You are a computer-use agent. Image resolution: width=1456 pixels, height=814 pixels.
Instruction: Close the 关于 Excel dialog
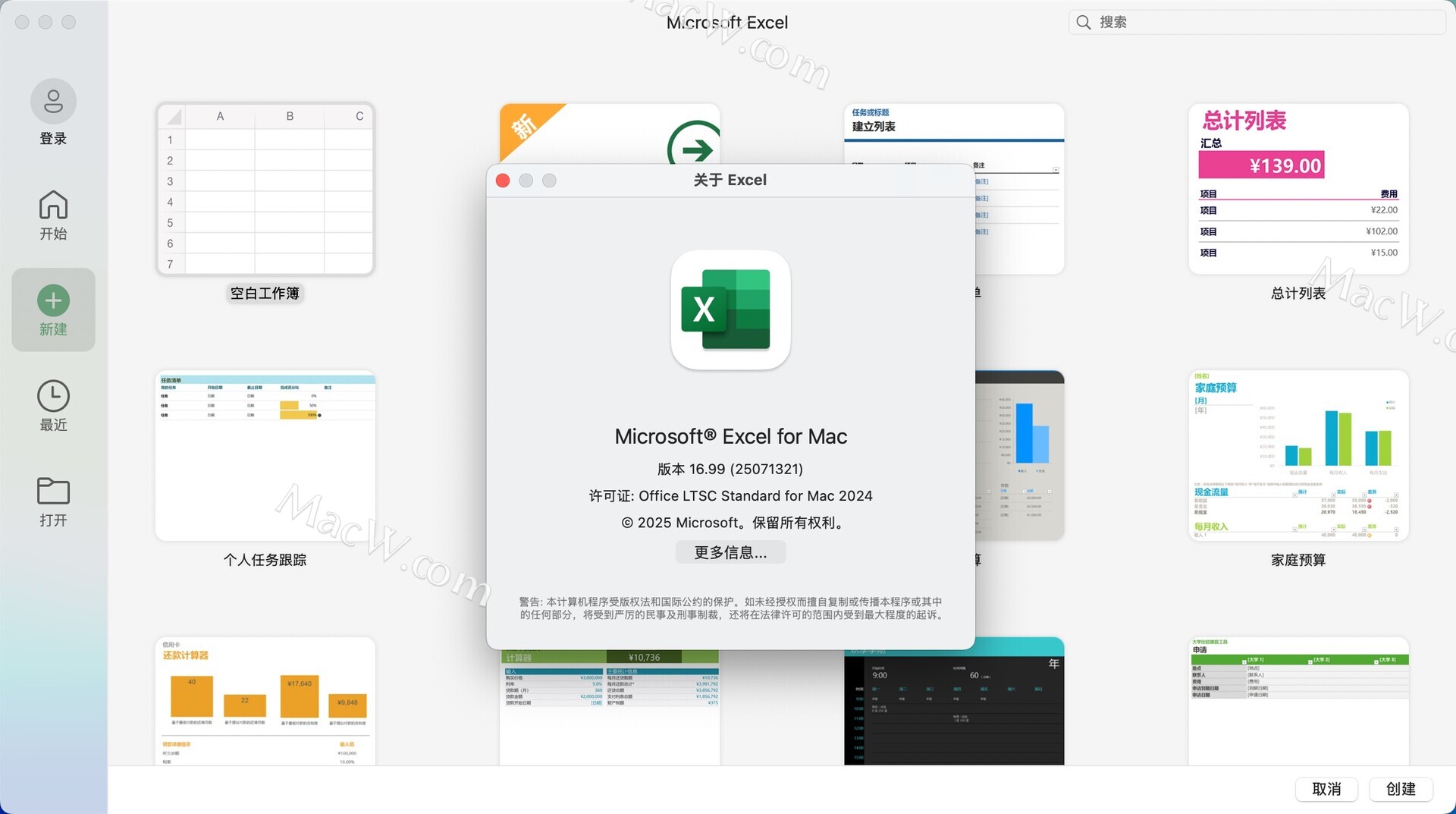click(503, 180)
